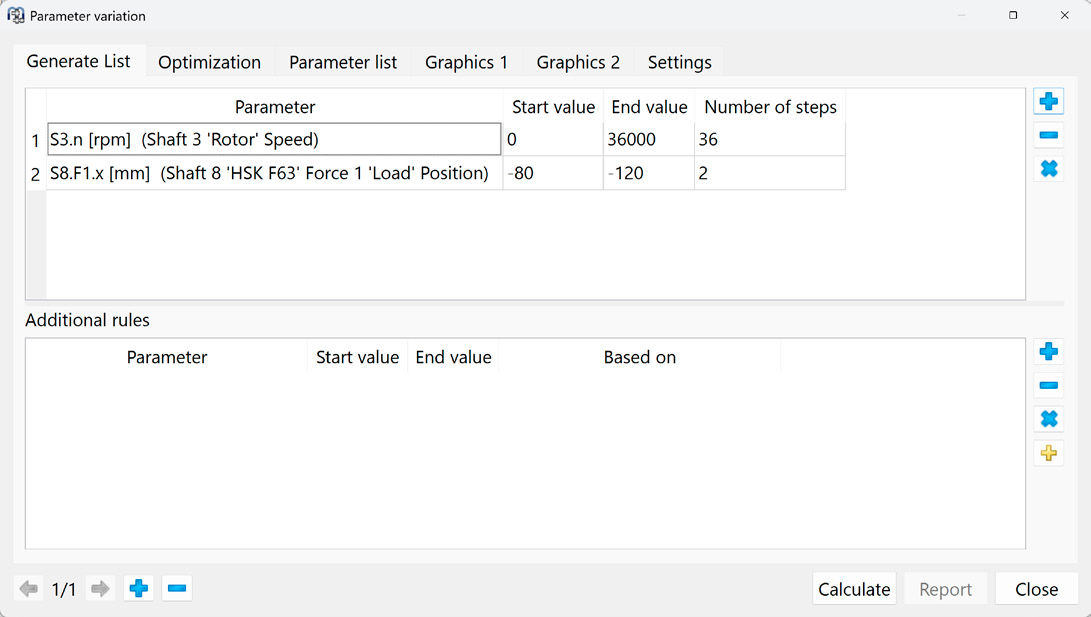
Task: Close the Parameter variation dialog via Close
Action: point(1036,589)
